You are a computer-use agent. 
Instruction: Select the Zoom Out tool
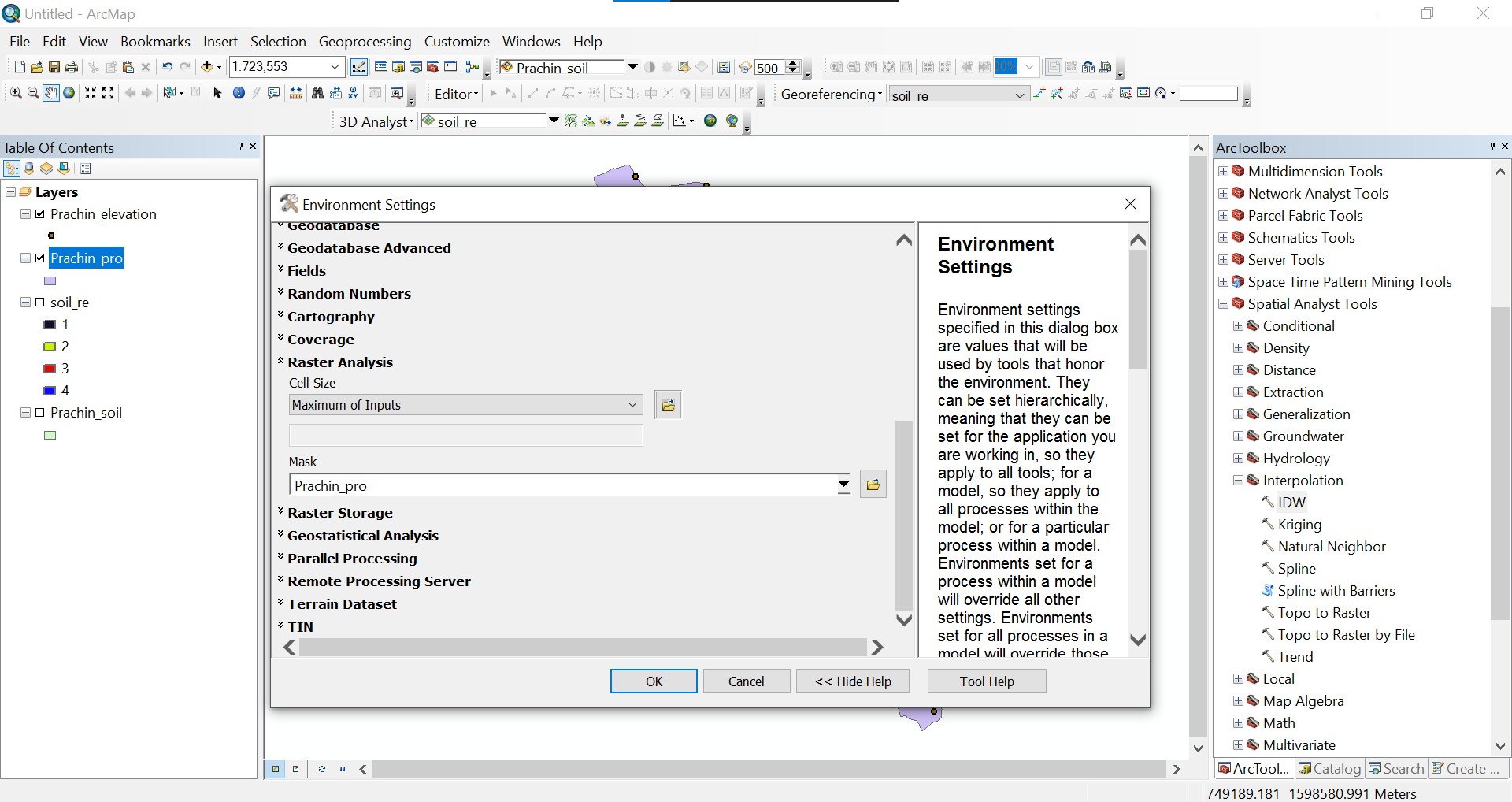[33, 93]
